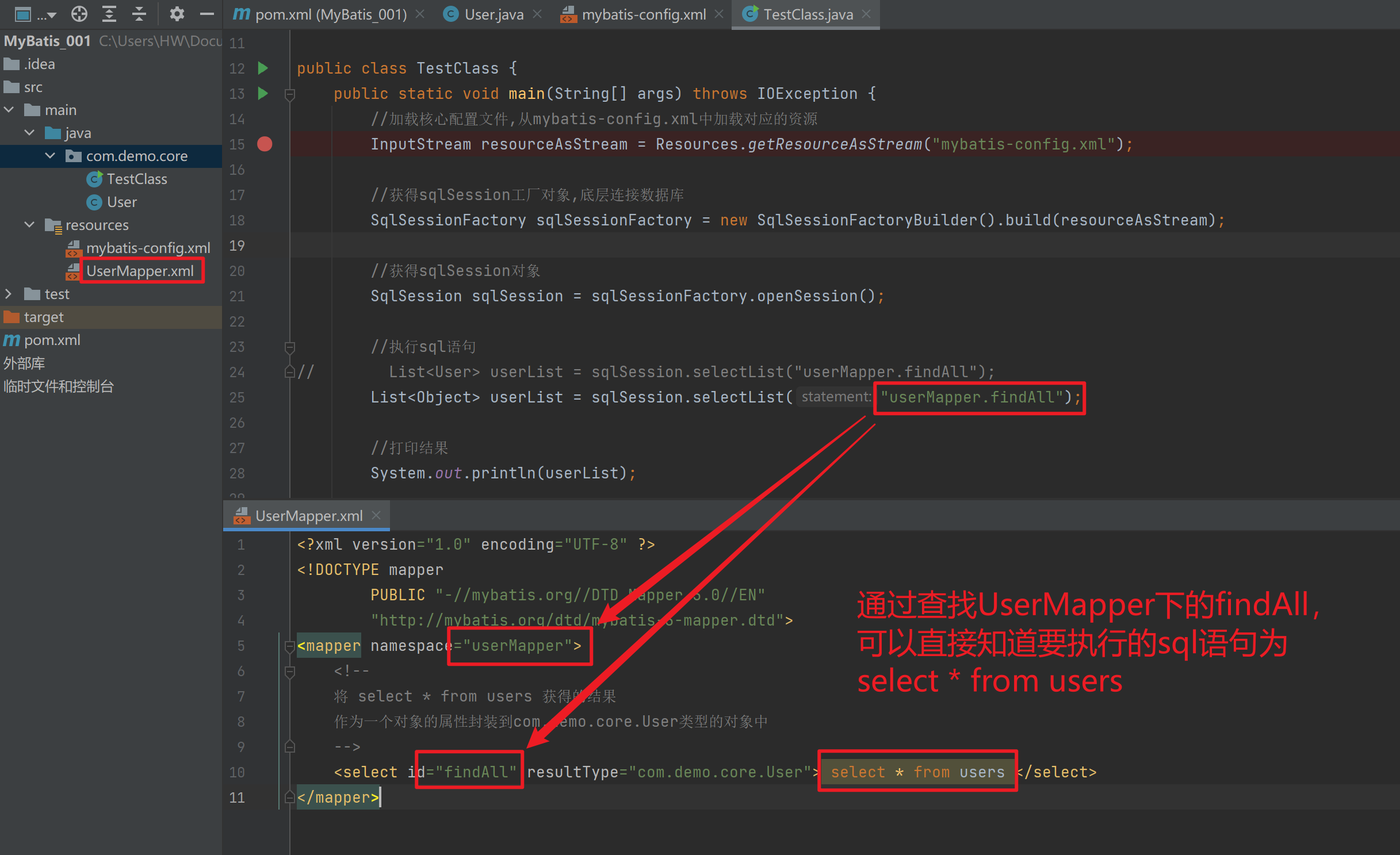Collapse the com.demo.core package
The width and height of the screenshot is (1400, 855).
point(51,156)
